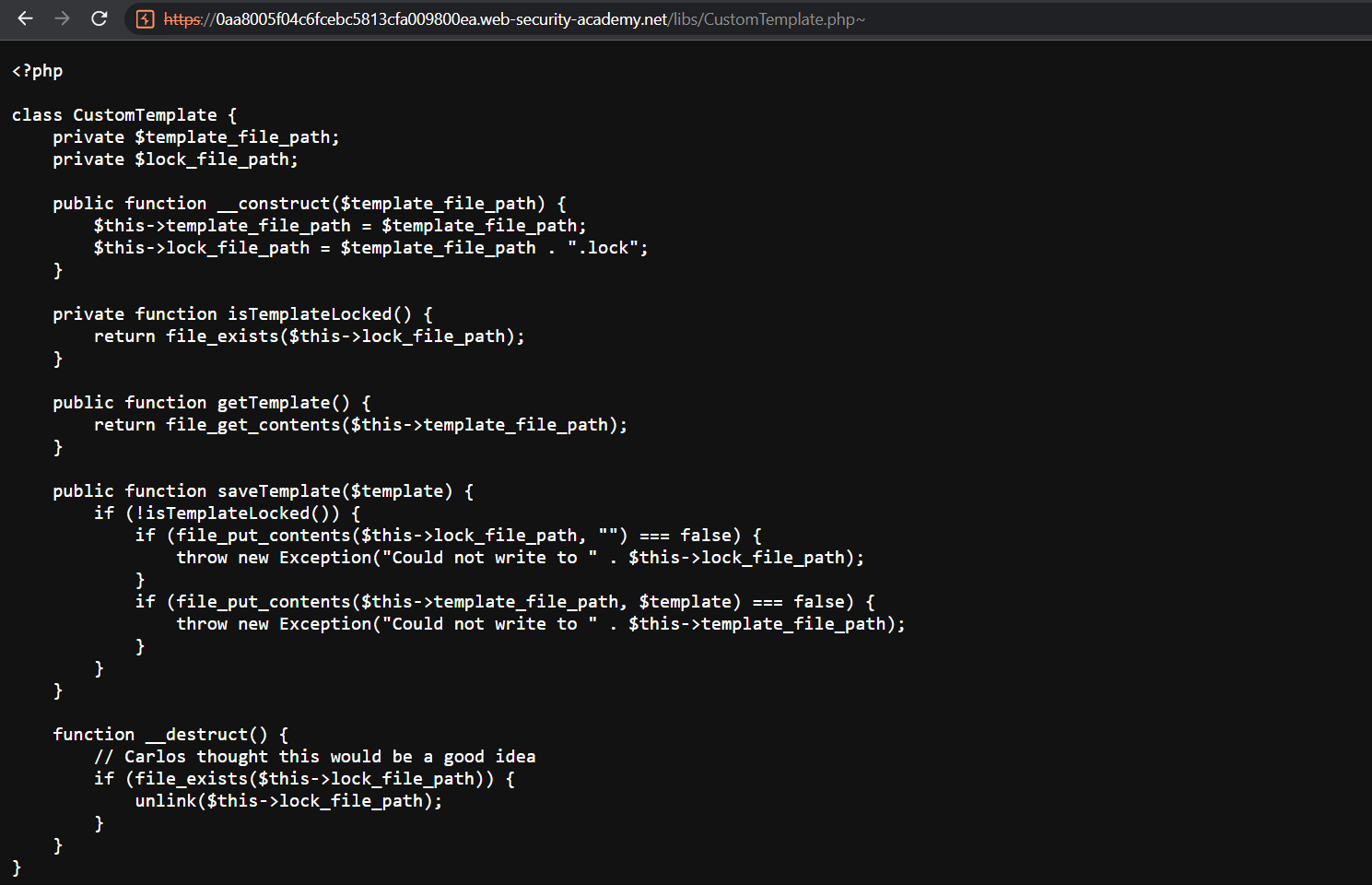Click the struck-through https label in address bar
1372x885 pixels.
coord(185,18)
